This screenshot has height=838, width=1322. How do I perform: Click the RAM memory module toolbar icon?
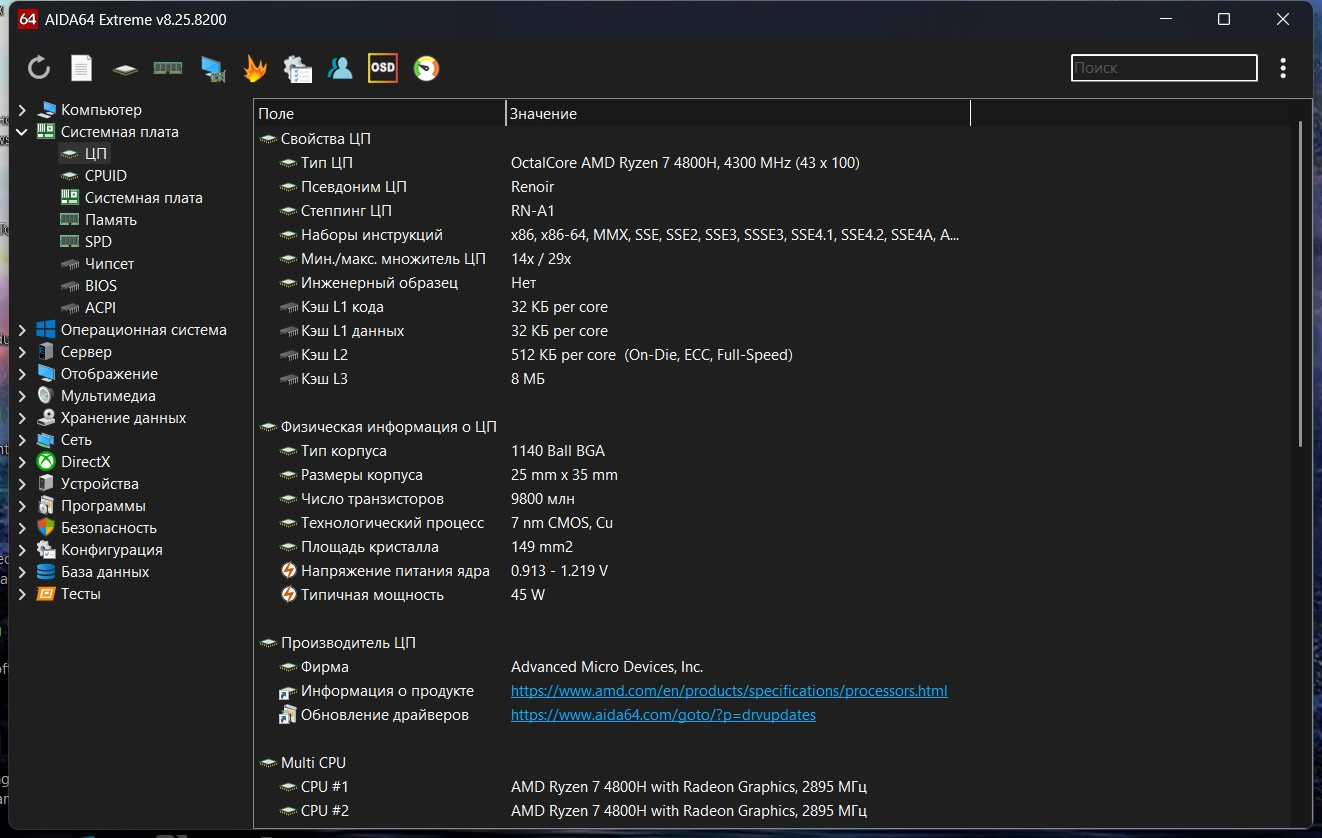tap(167, 68)
